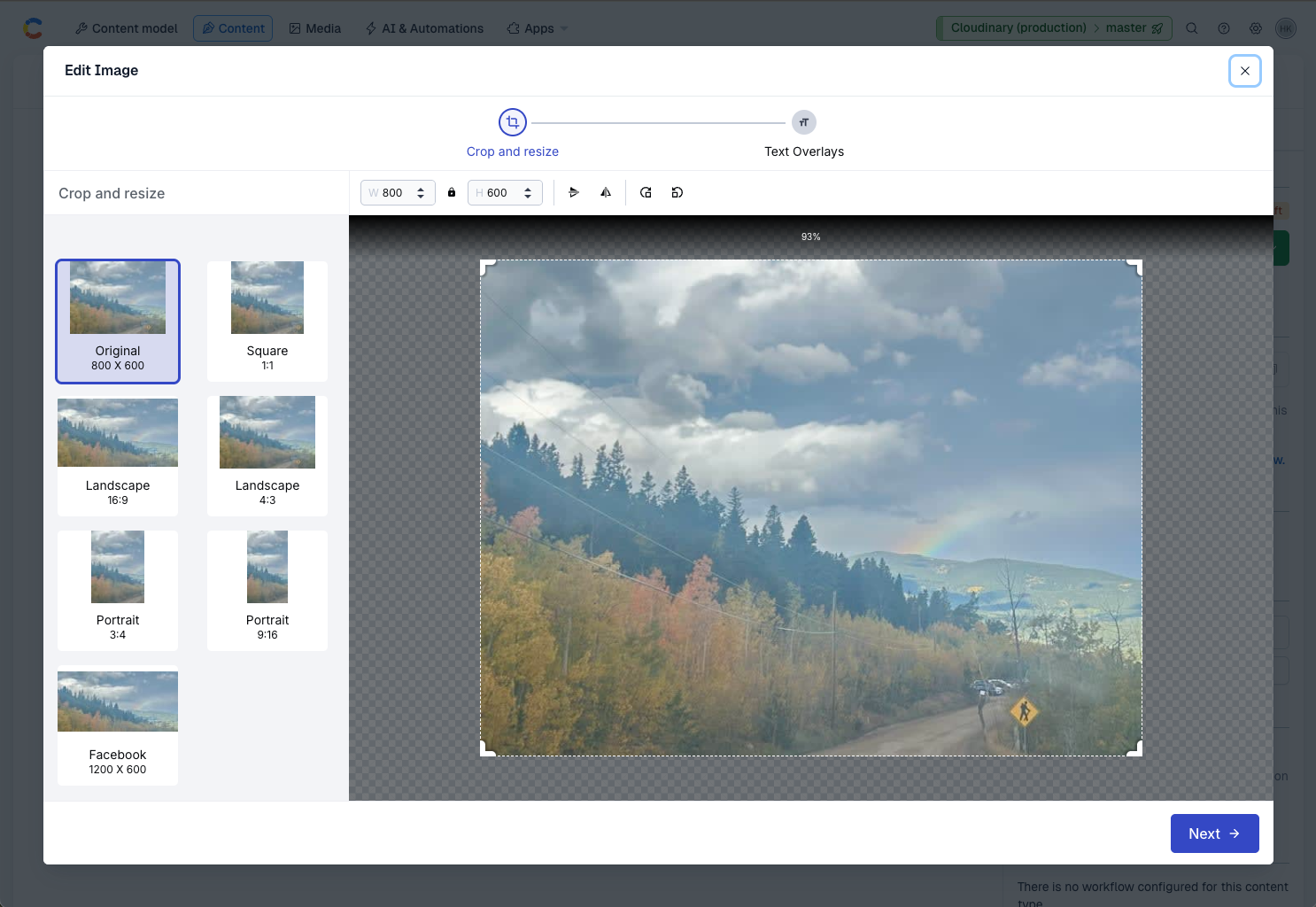The height and width of the screenshot is (907, 1316).
Task: Close the Edit Image dialog
Action: click(x=1244, y=71)
